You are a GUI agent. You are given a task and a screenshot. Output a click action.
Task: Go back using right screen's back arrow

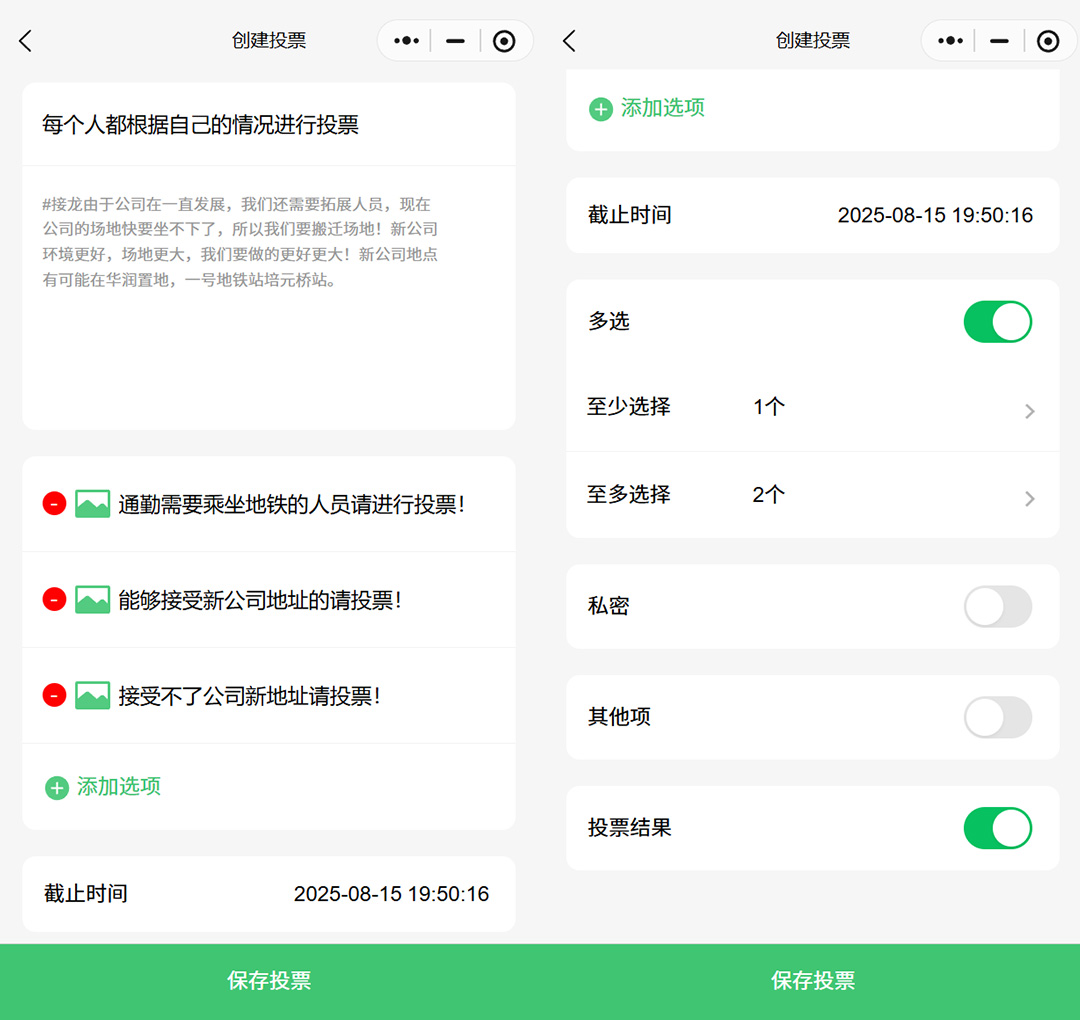click(569, 41)
